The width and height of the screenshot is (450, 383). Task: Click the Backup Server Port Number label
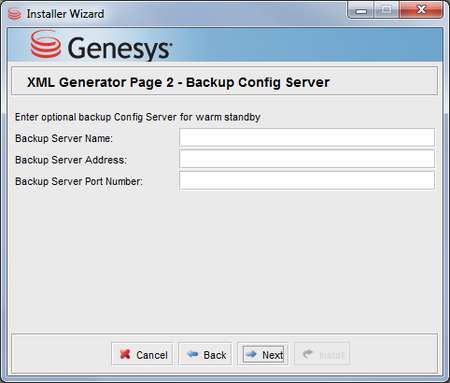coord(79,181)
